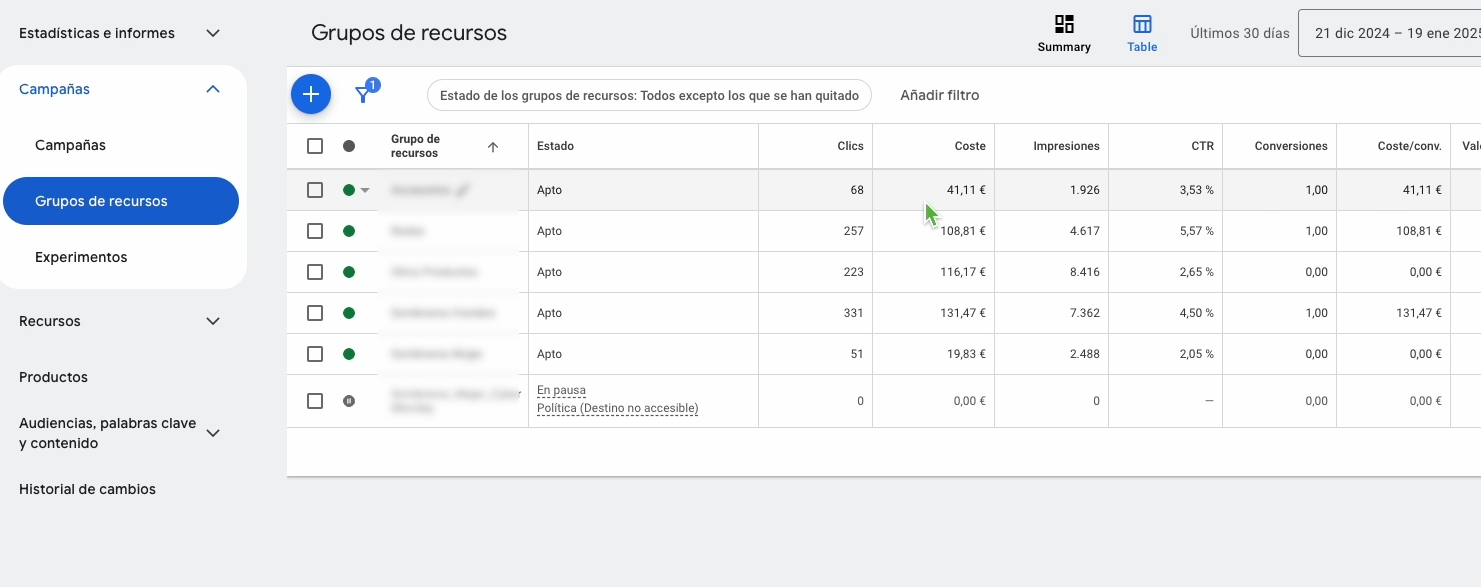Click the blue plus create button
The height and width of the screenshot is (587, 1481).
point(311,94)
